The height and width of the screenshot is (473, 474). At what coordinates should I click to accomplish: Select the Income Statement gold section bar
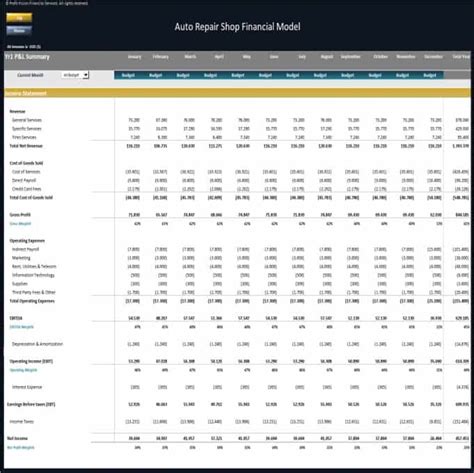tap(237, 93)
